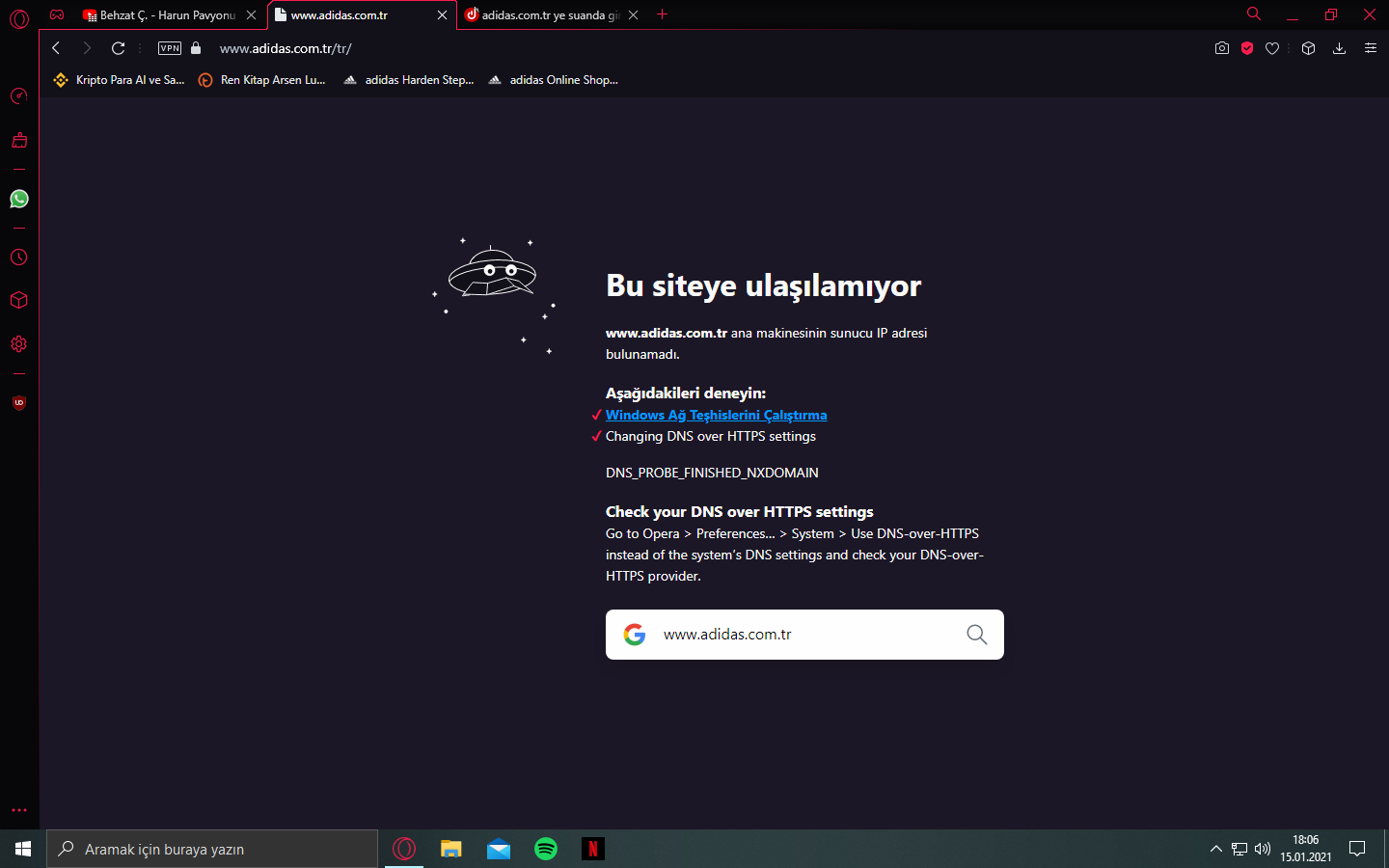
Task: Open Ren Kitap Arsen Lu... bookmark
Action: click(x=262, y=80)
